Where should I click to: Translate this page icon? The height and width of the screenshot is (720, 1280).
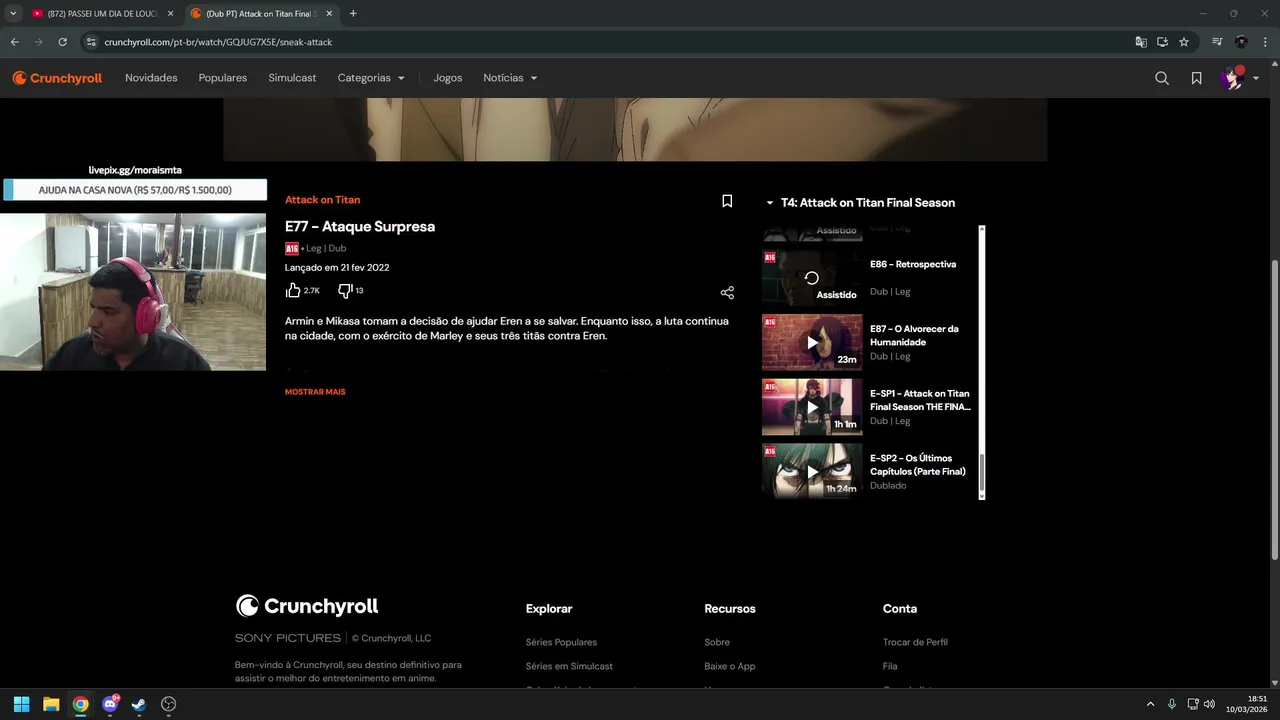(x=1141, y=42)
